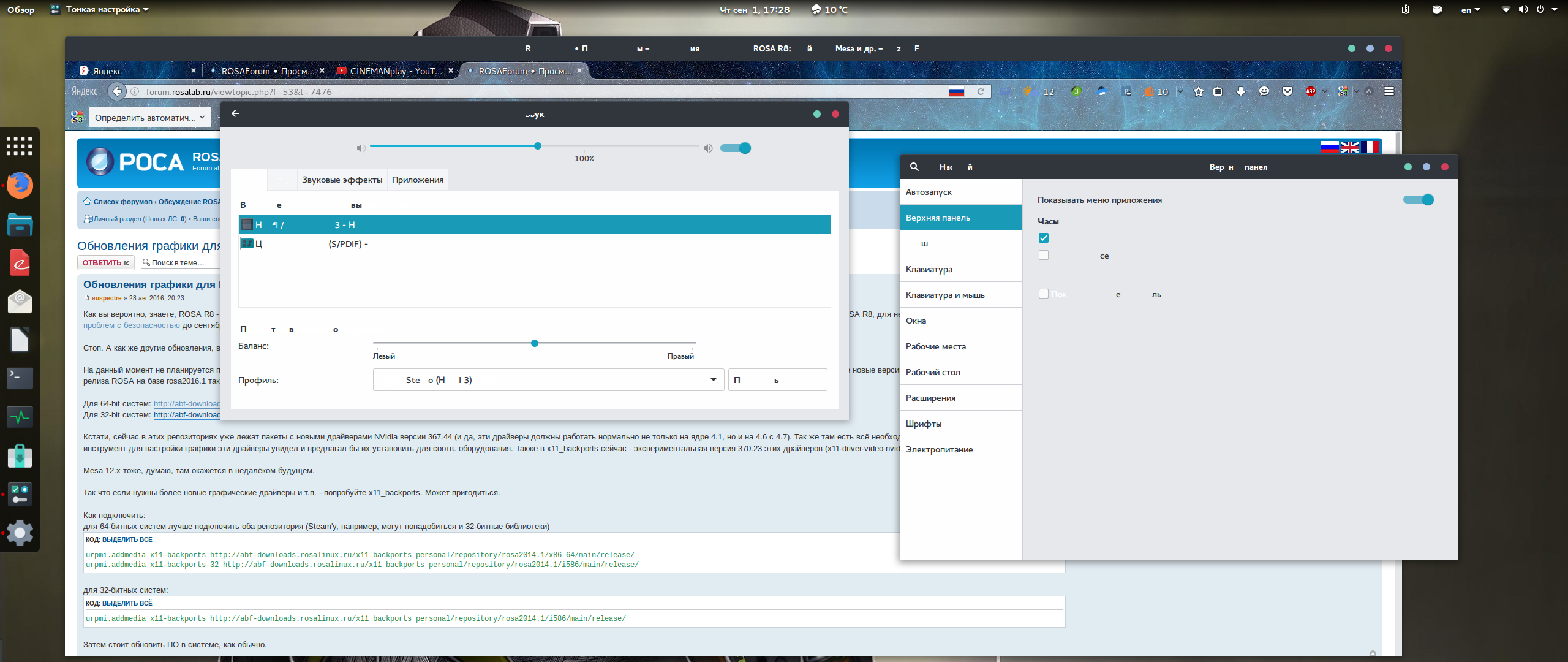Click the bookmark star icon in Firefox toolbar
Image resolution: width=1568 pixels, height=662 pixels.
pyautogui.click(x=1199, y=92)
